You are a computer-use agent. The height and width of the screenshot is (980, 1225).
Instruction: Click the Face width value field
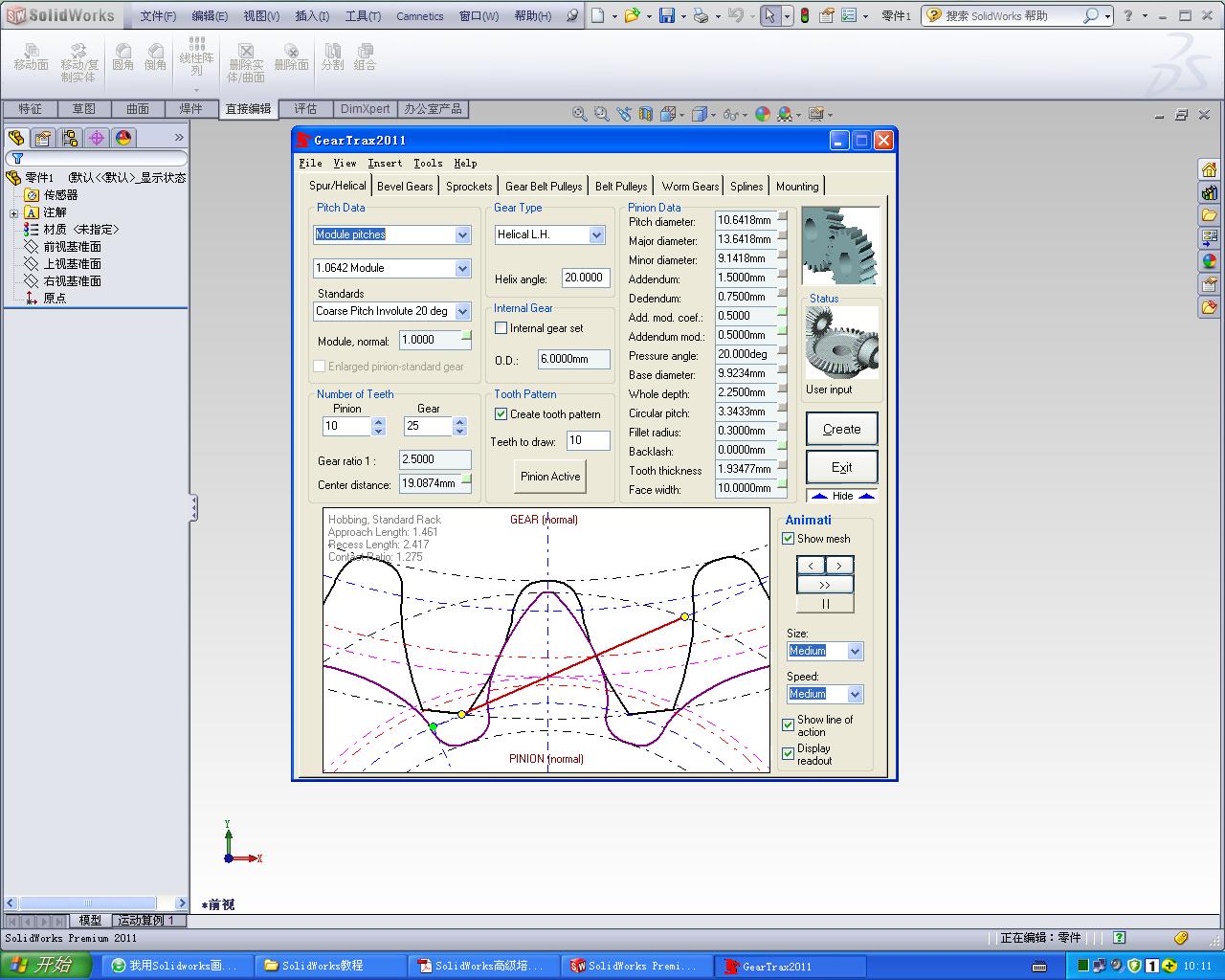(x=745, y=488)
